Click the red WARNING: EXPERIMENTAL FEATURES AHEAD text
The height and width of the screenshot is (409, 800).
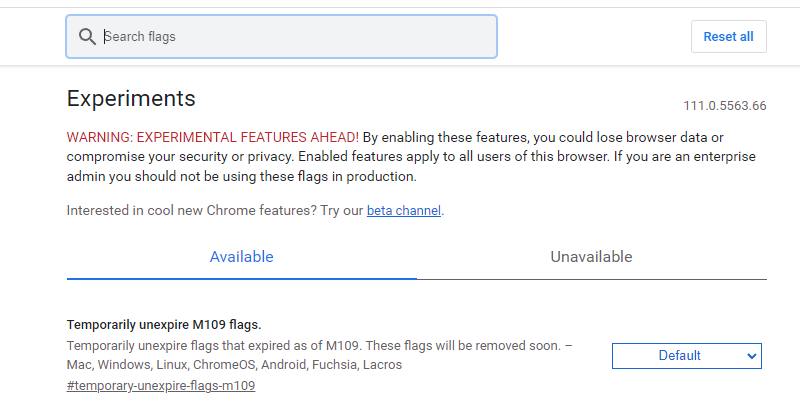pyautogui.click(x=212, y=137)
